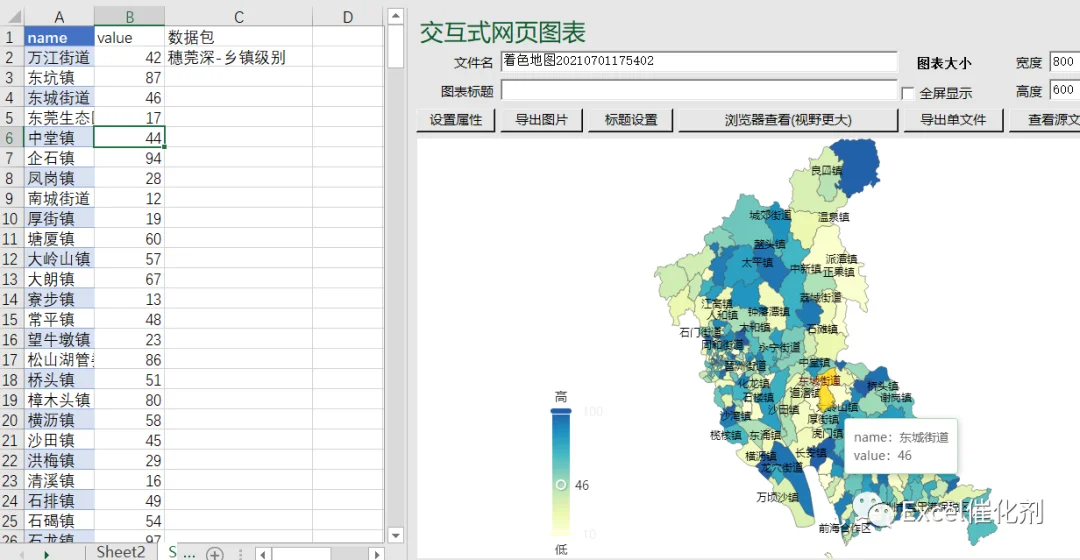Click the legend handle marker at 46
The width and height of the screenshot is (1080, 560).
click(x=561, y=485)
